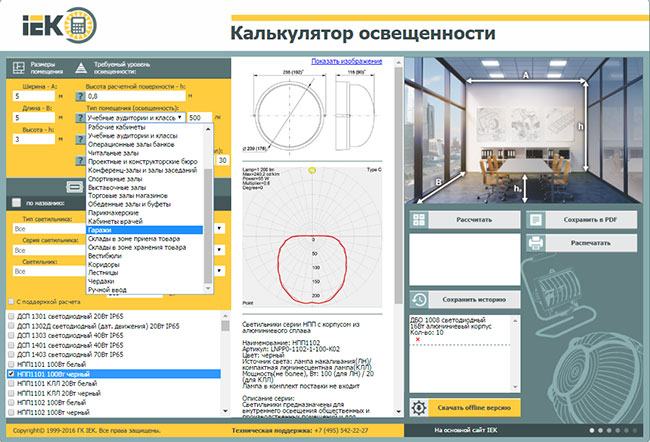Click the office room preview image

pos(524,131)
